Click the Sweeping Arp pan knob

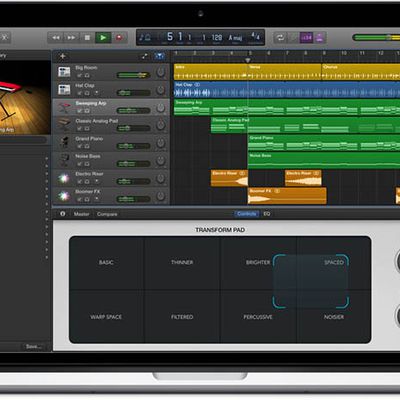(161, 107)
